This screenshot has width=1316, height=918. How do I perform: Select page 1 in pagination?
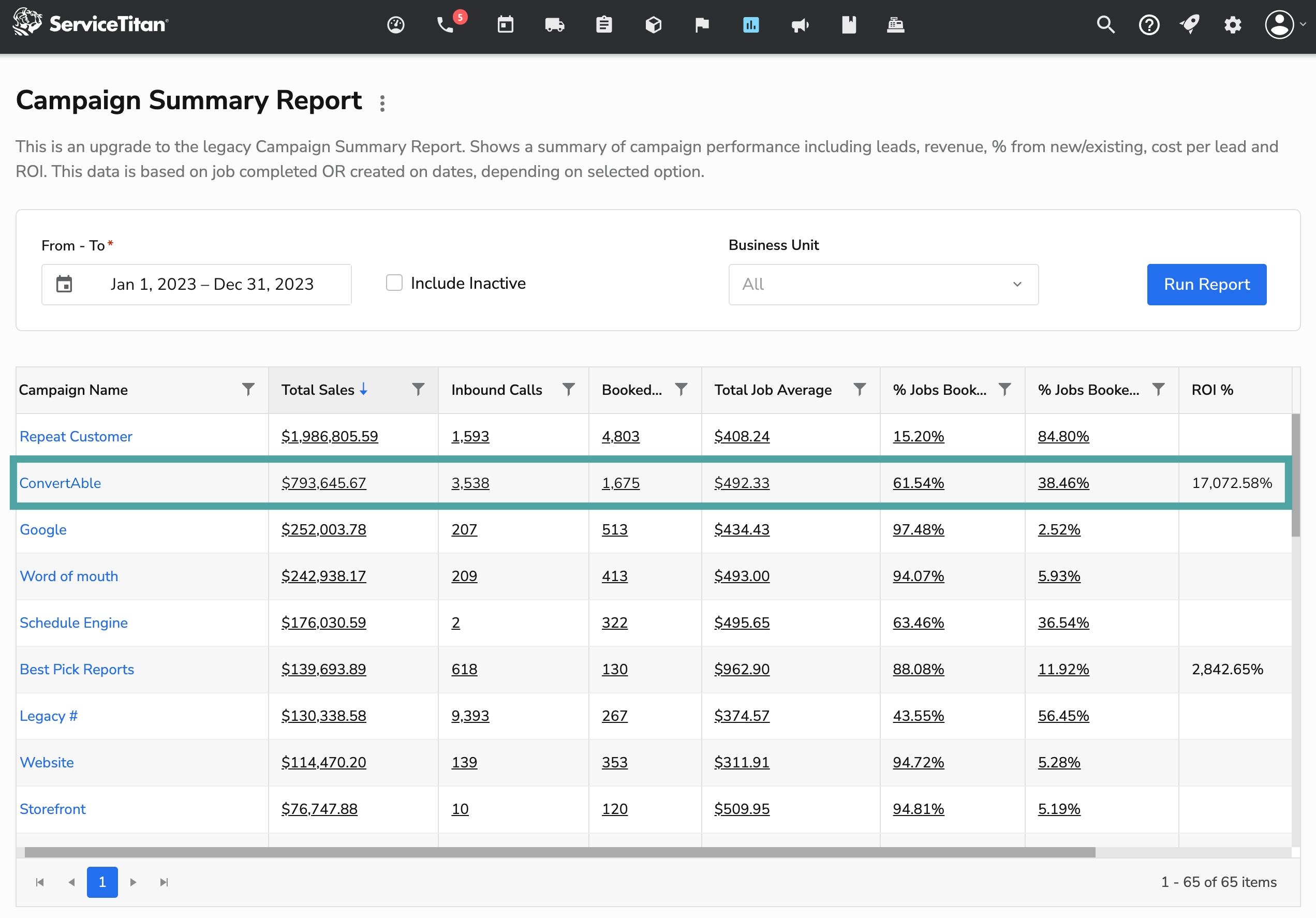pyautogui.click(x=102, y=882)
